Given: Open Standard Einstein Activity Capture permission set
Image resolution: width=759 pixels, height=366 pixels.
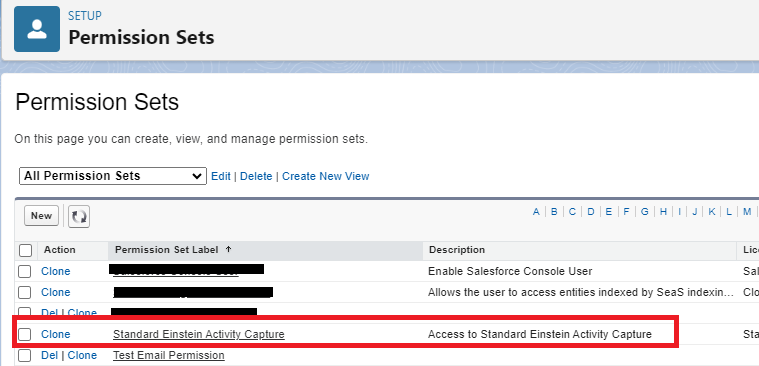Looking at the screenshot, I should coord(199,335).
